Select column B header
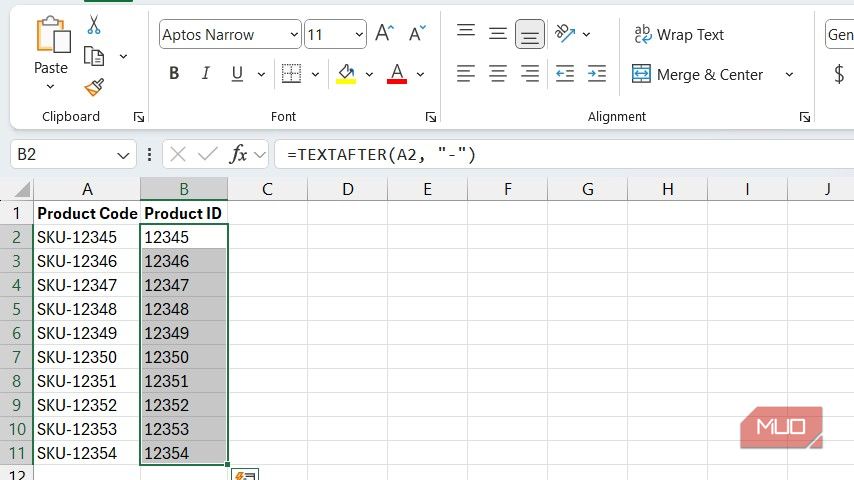This screenshot has height=480, width=854. pos(184,189)
